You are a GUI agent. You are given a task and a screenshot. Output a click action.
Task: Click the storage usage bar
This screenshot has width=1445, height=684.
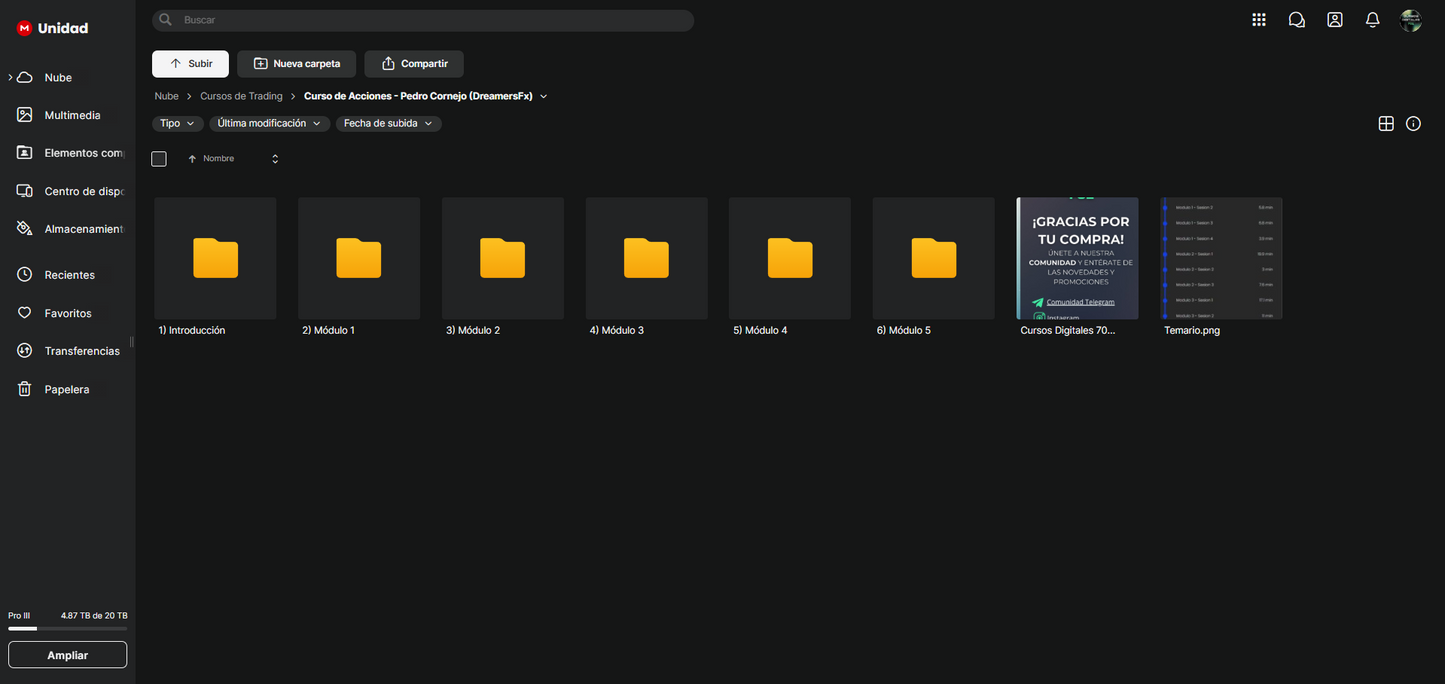[67, 629]
